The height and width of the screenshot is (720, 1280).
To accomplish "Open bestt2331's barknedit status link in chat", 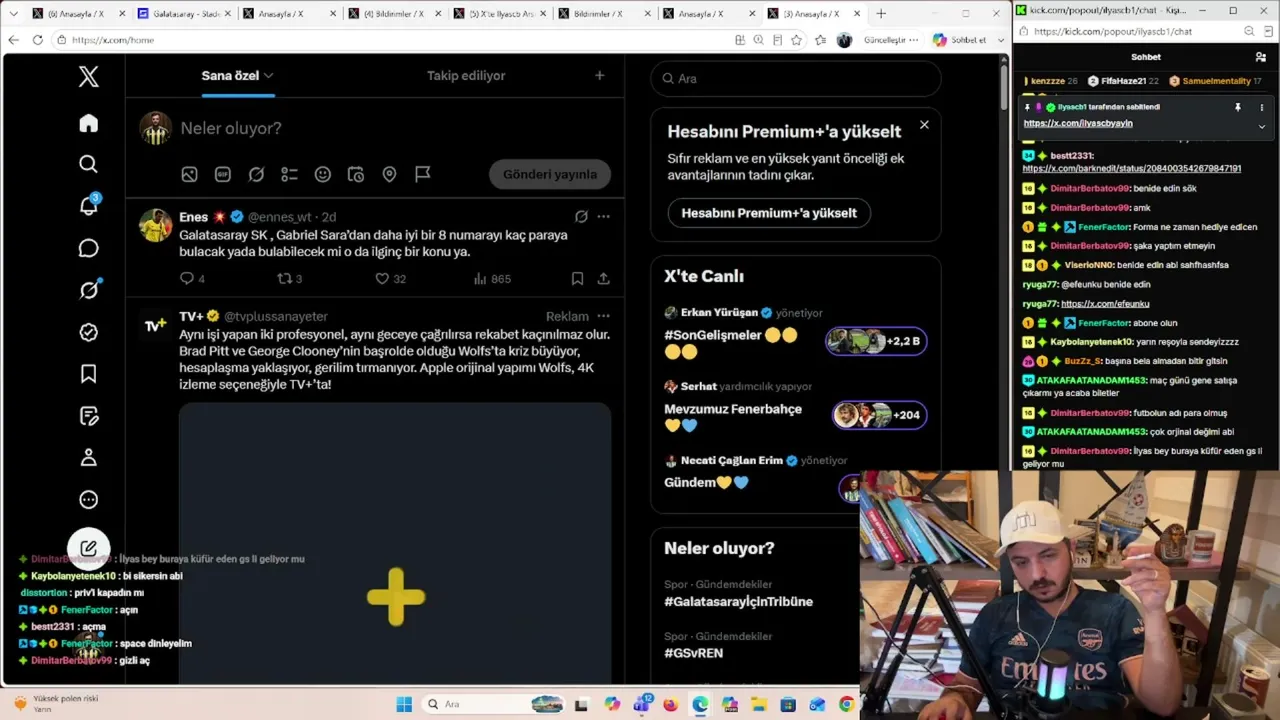I will pyautogui.click(x=1132, y=169).
